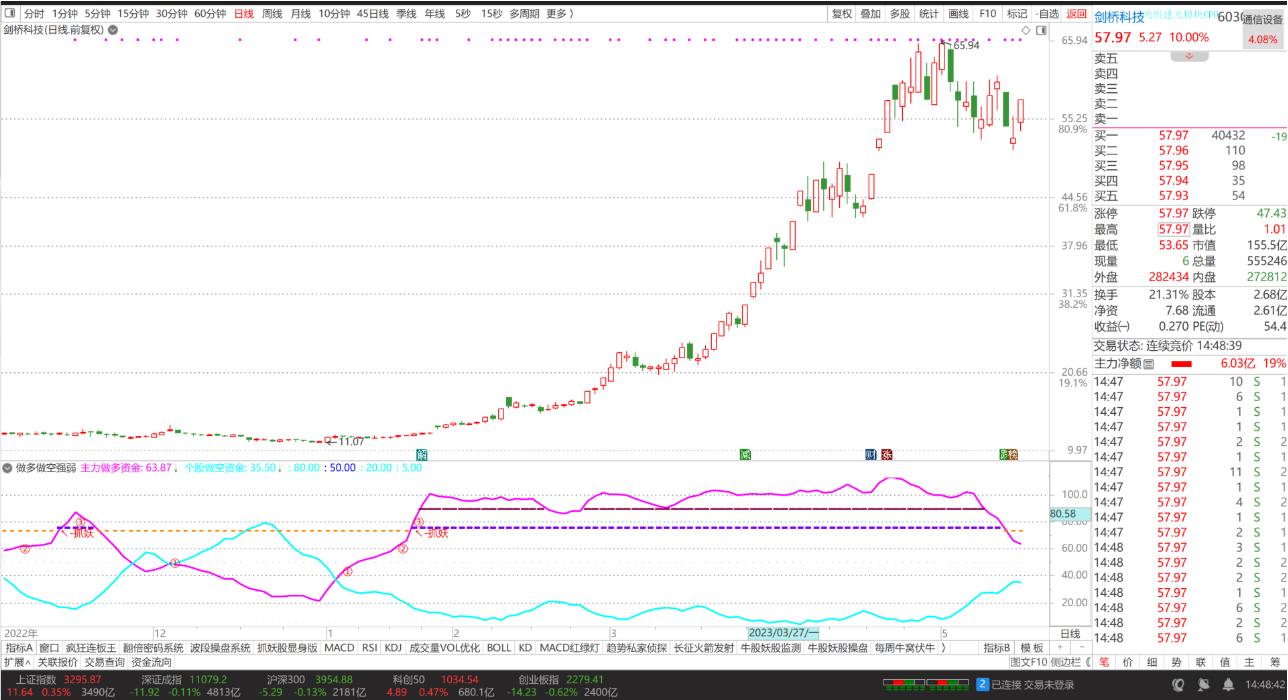Open the notification bell in status bar

pyautogui.click(x=1228, y=684)
